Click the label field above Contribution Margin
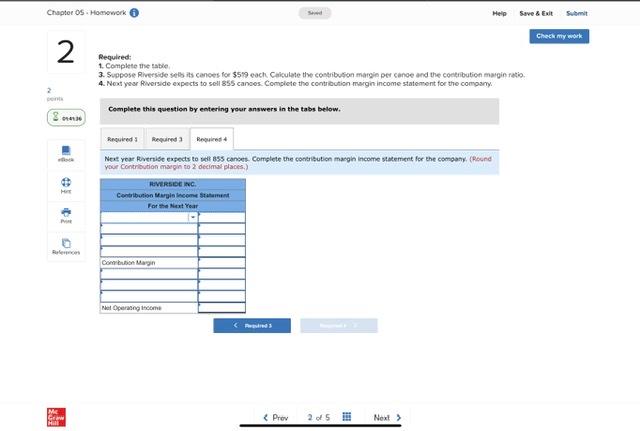This screenshot has width=640, height=431. 149,251
